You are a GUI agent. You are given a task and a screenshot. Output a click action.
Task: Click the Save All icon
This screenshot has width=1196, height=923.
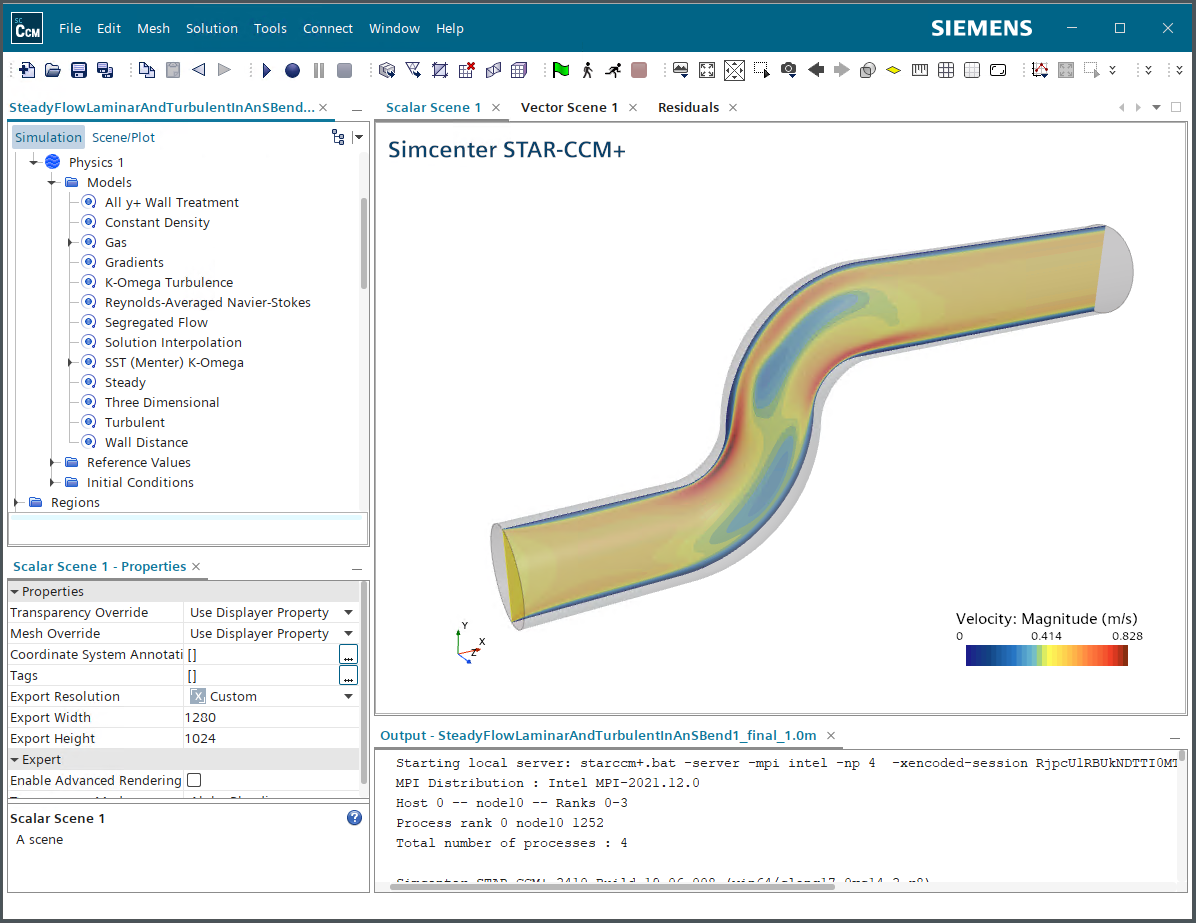[104, 70]
